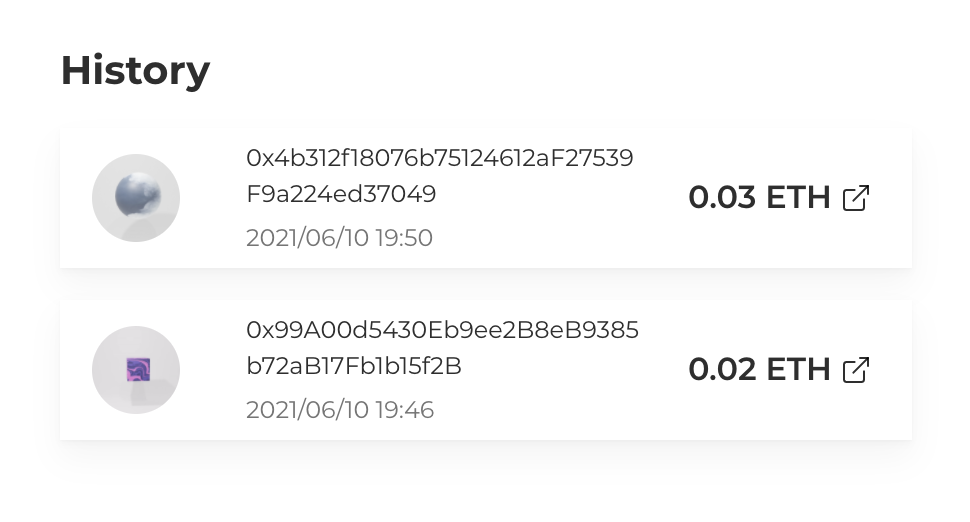
Task: Select address starting 0x99A00d5430Eb
Action: (x=442, y=348)
